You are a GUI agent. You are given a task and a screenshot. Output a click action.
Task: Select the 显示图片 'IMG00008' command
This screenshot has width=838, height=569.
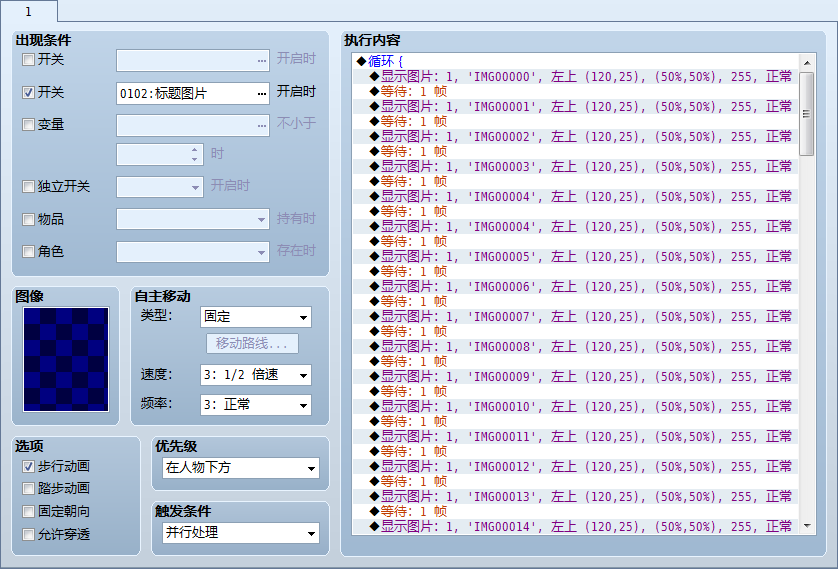[576, 346]
